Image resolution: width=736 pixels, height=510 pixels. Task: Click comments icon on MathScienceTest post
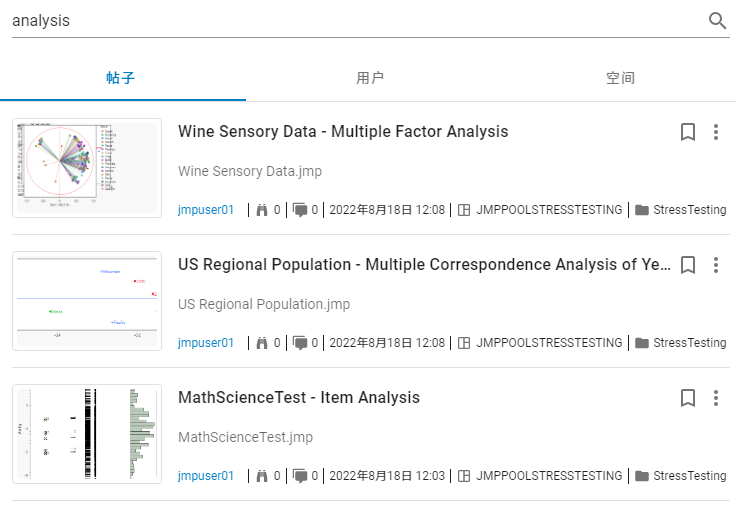coord(300,476)
